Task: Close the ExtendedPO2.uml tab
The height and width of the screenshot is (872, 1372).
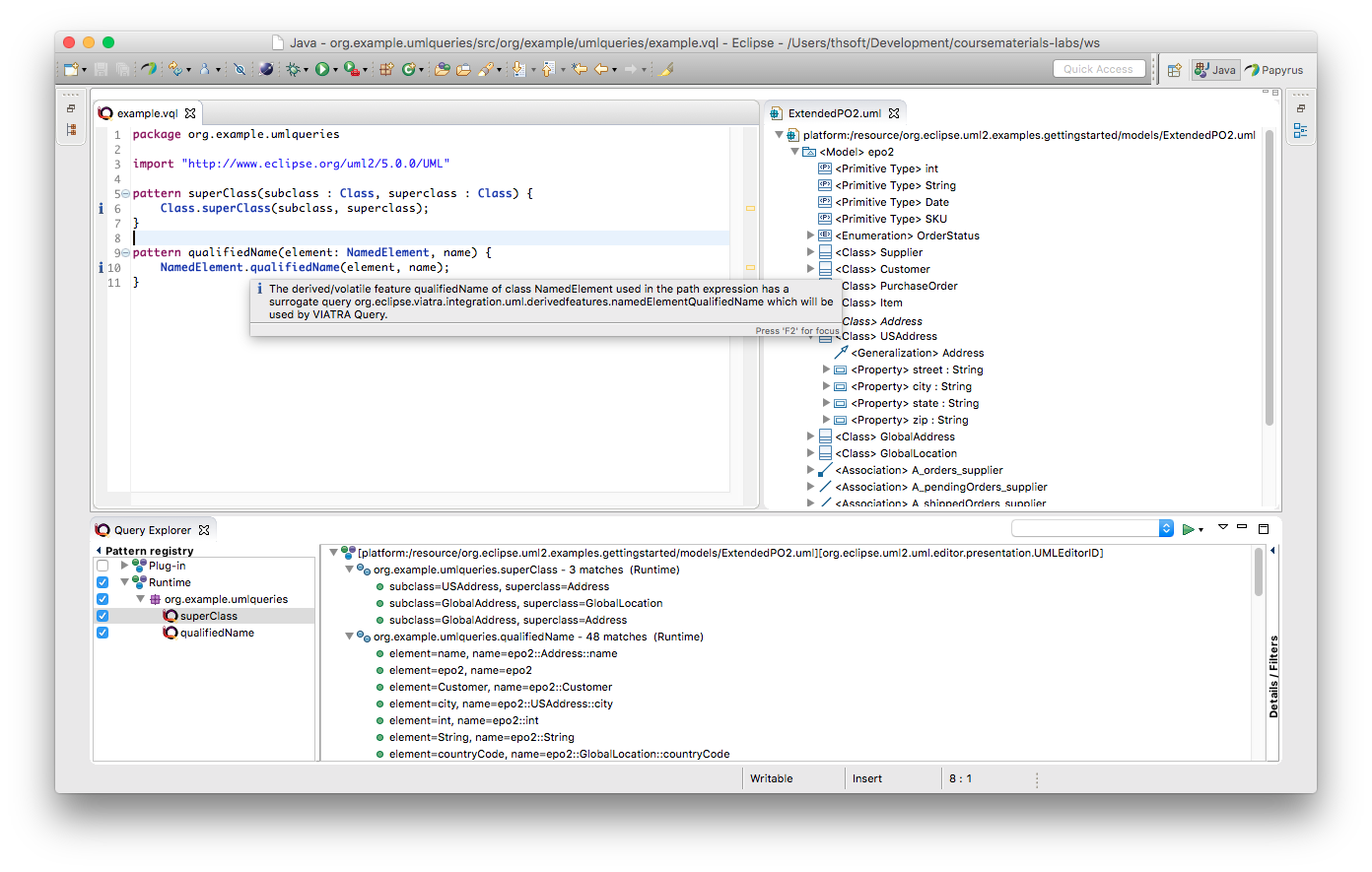Action: (x=894, y=113)
